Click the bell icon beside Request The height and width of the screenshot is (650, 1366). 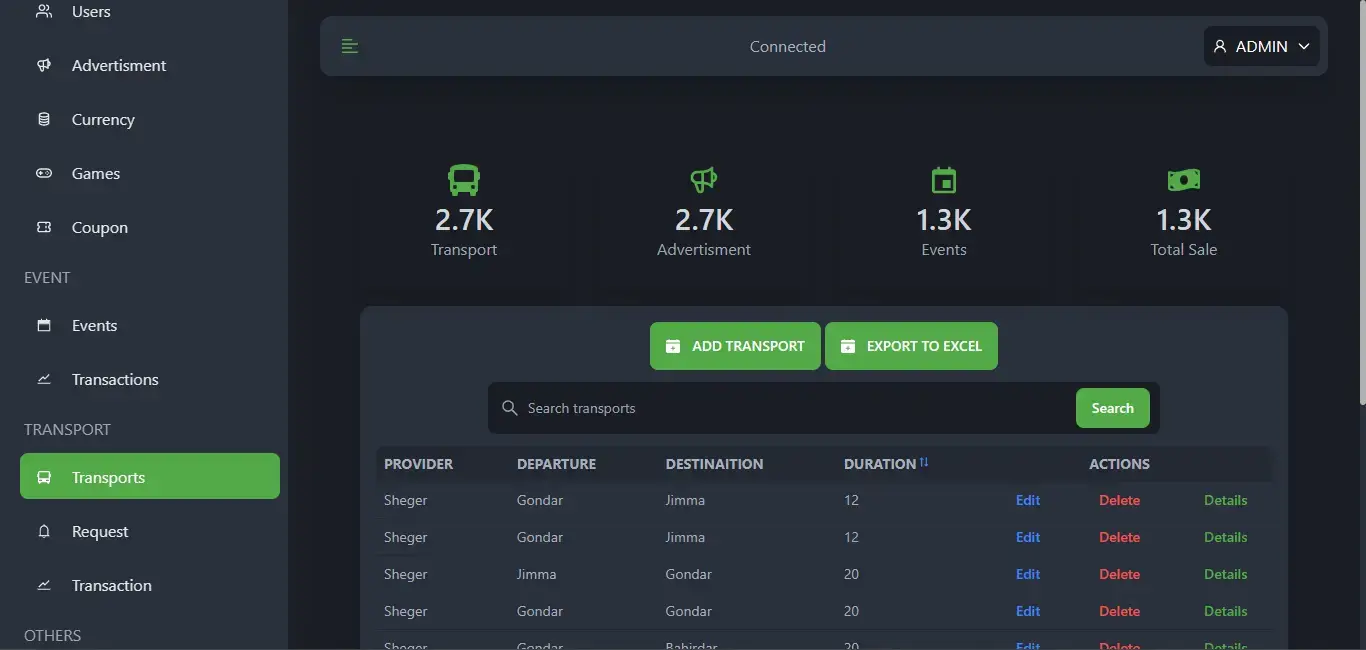(44, 531)
